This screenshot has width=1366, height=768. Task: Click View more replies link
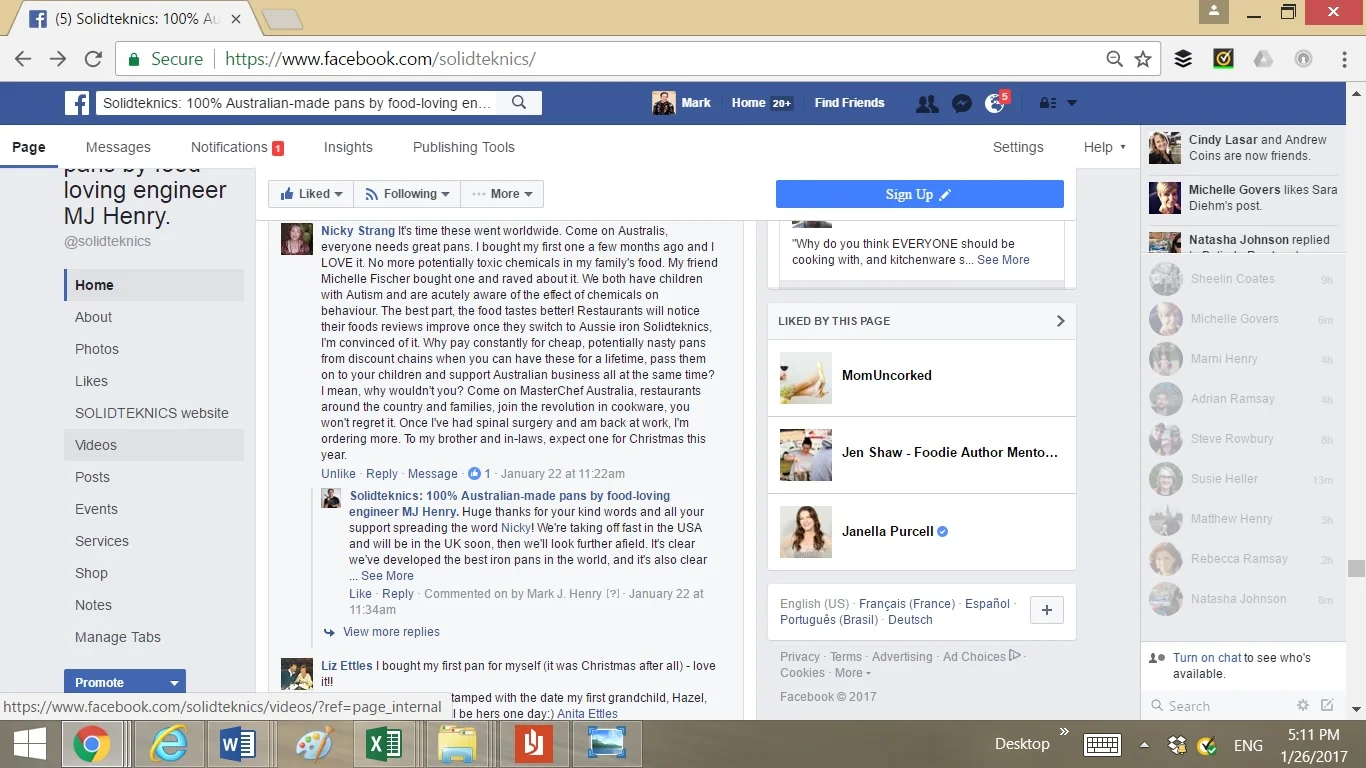tap(391, 632)
